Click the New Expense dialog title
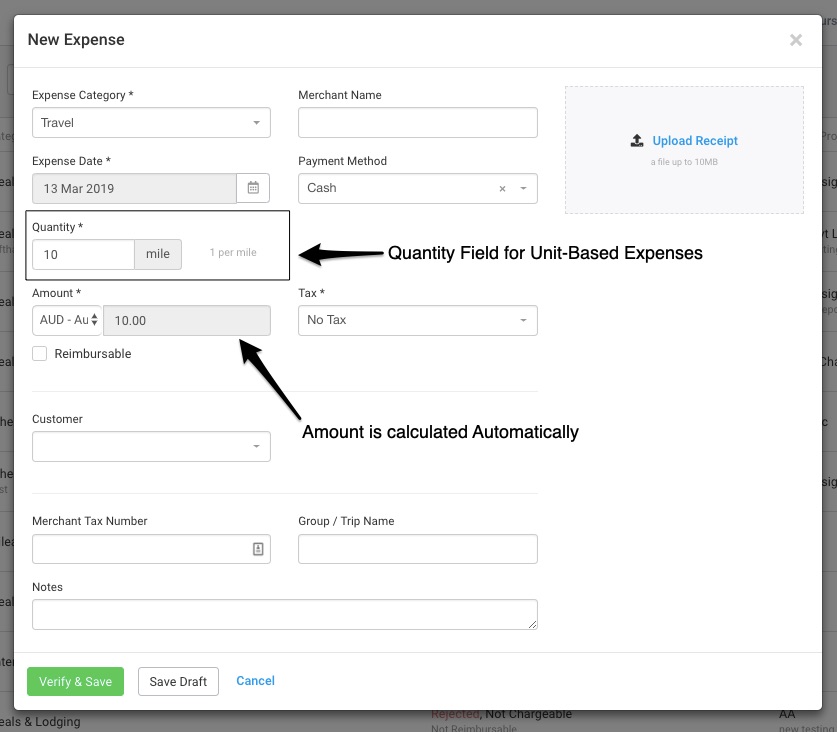 (x=76, y=40)
